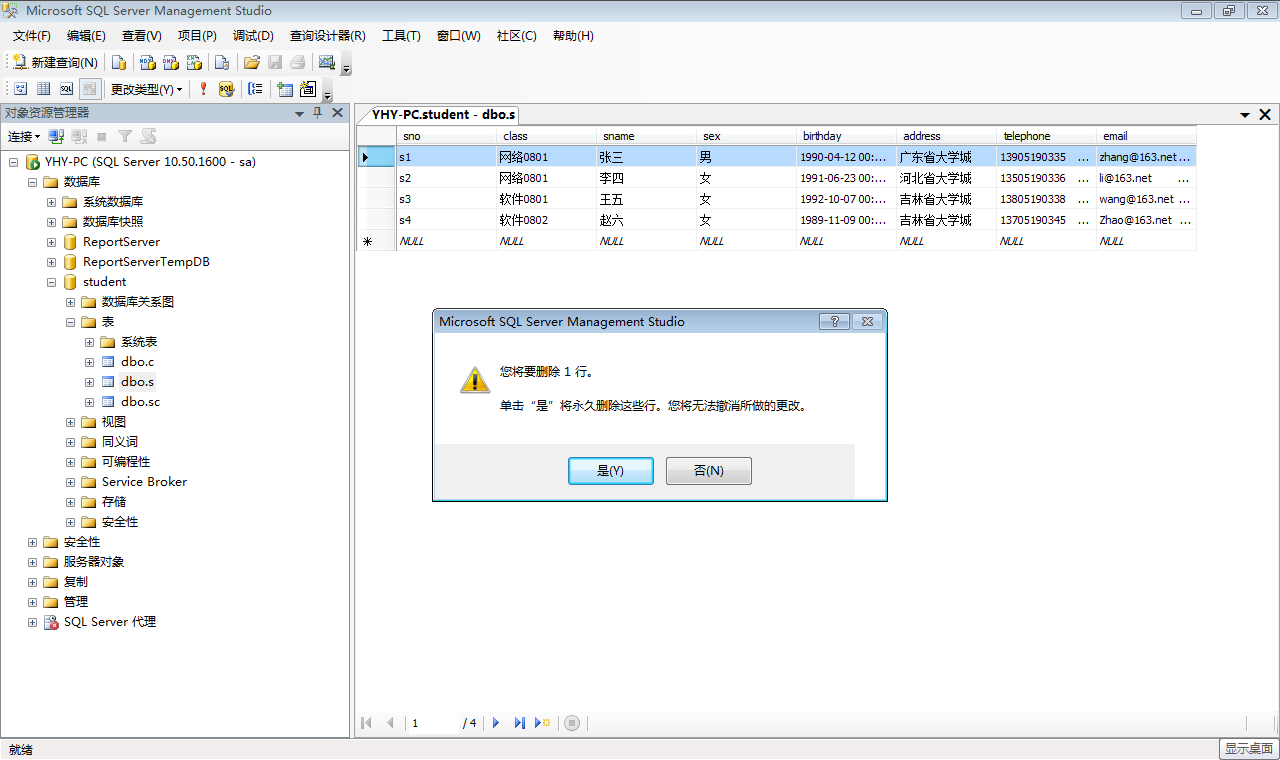The image size is (1280, 760).
Task: Pin the Object Explorer panel with pushpin icon
Action: [318, 113]
